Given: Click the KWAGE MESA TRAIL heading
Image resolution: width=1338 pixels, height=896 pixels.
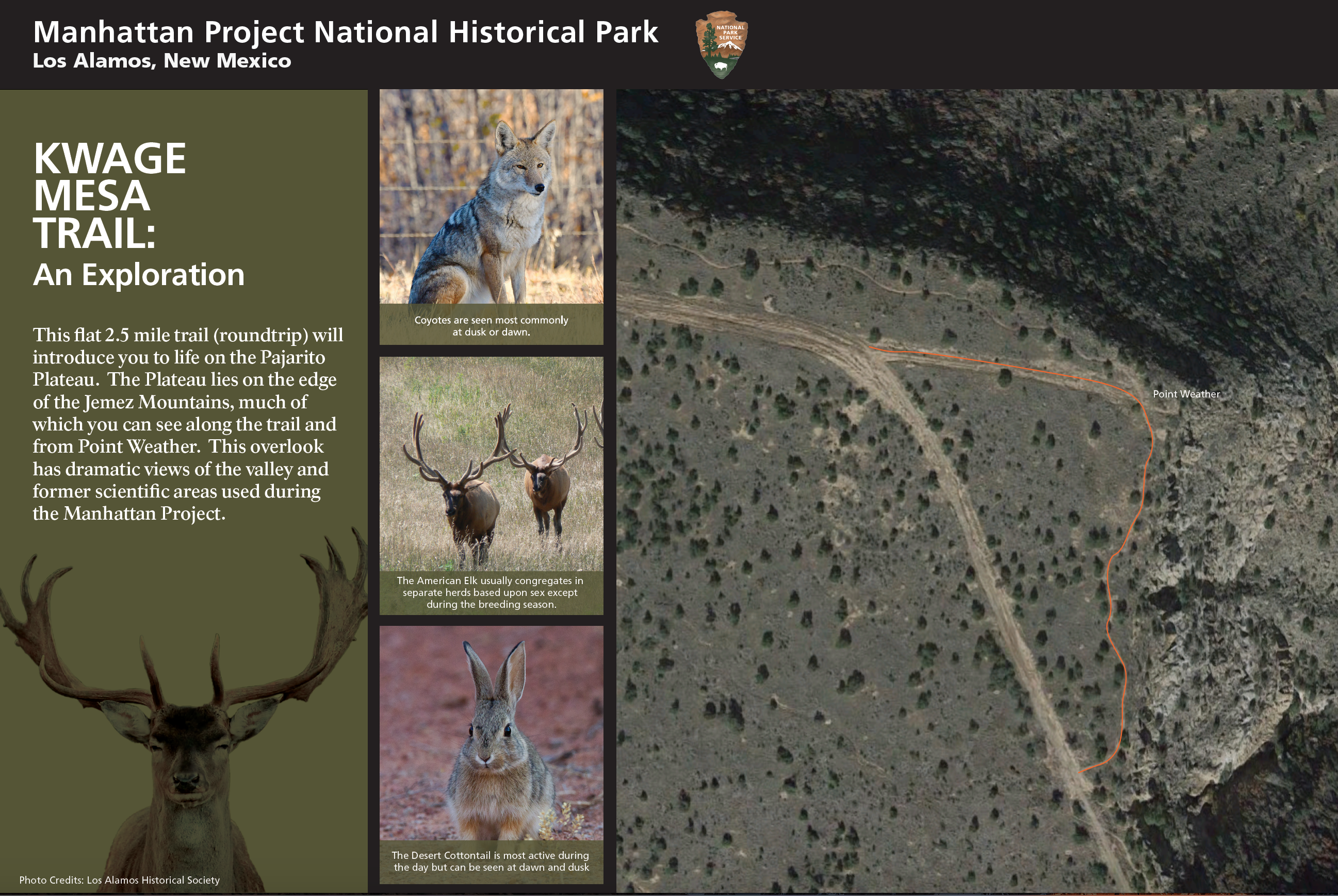Looking at the screenshot, I should pyautogui.click(x=109, y=195).
